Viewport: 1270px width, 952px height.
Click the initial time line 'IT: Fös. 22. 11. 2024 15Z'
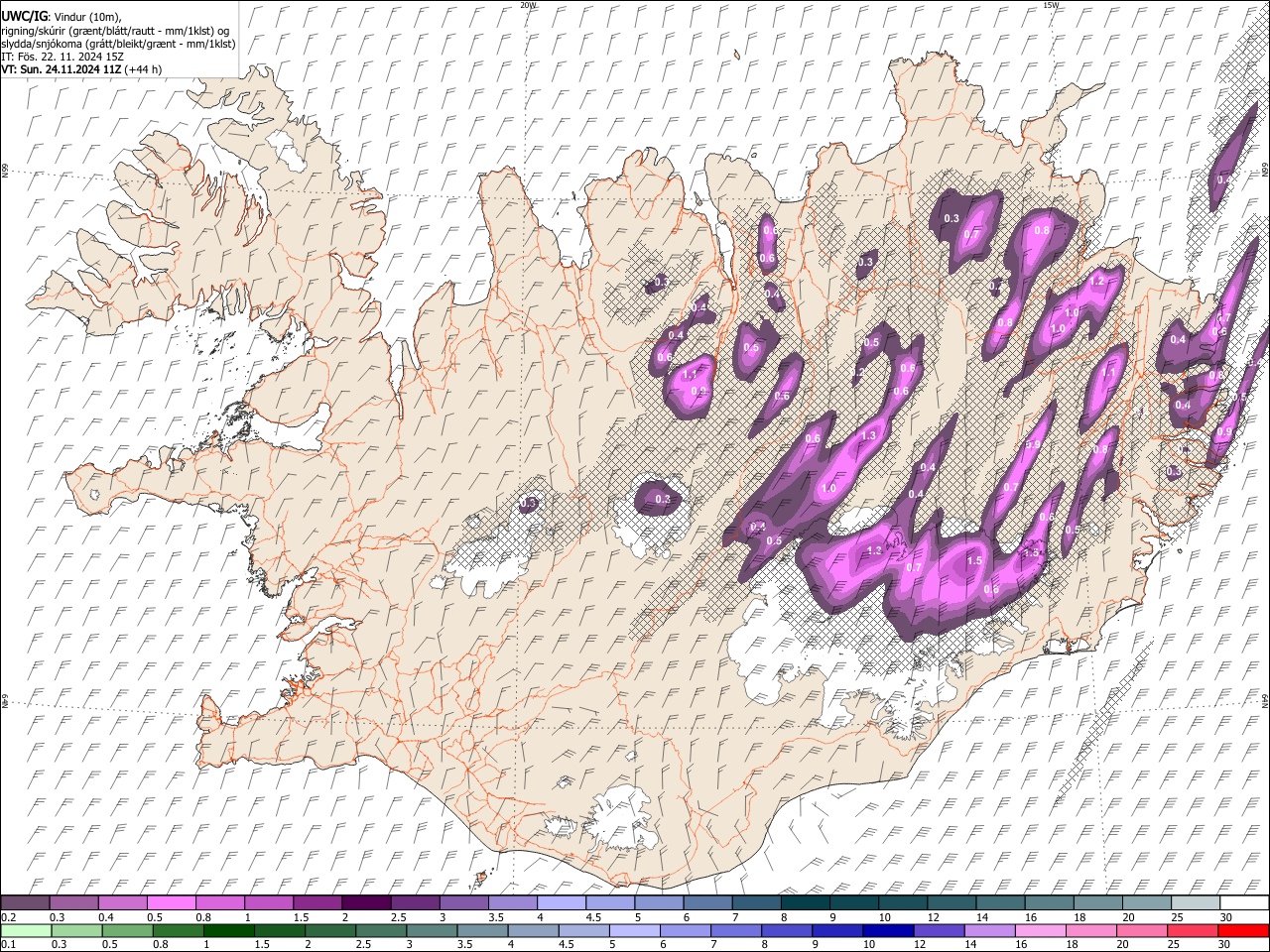pos(62,57)
